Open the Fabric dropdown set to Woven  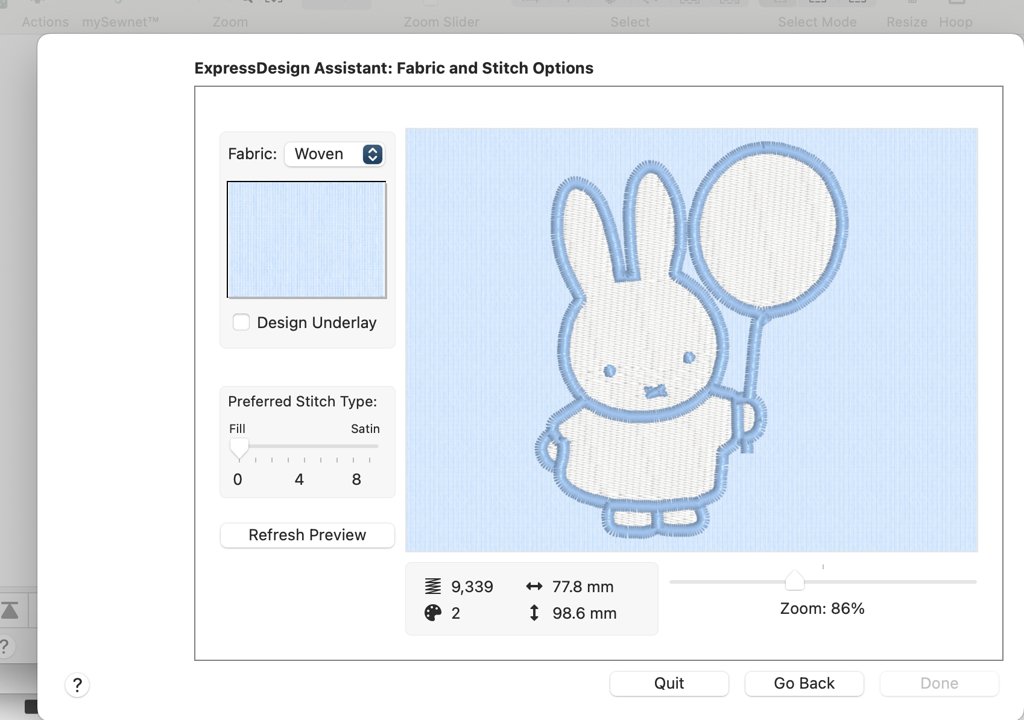[x=334, y=154]
